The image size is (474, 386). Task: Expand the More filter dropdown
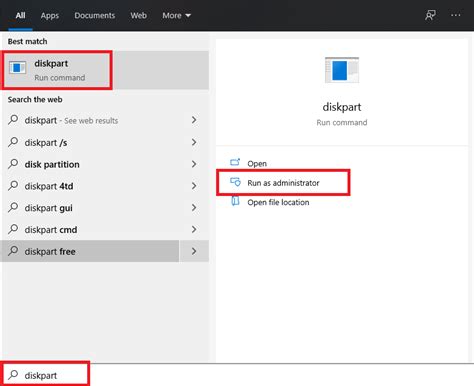176,15
